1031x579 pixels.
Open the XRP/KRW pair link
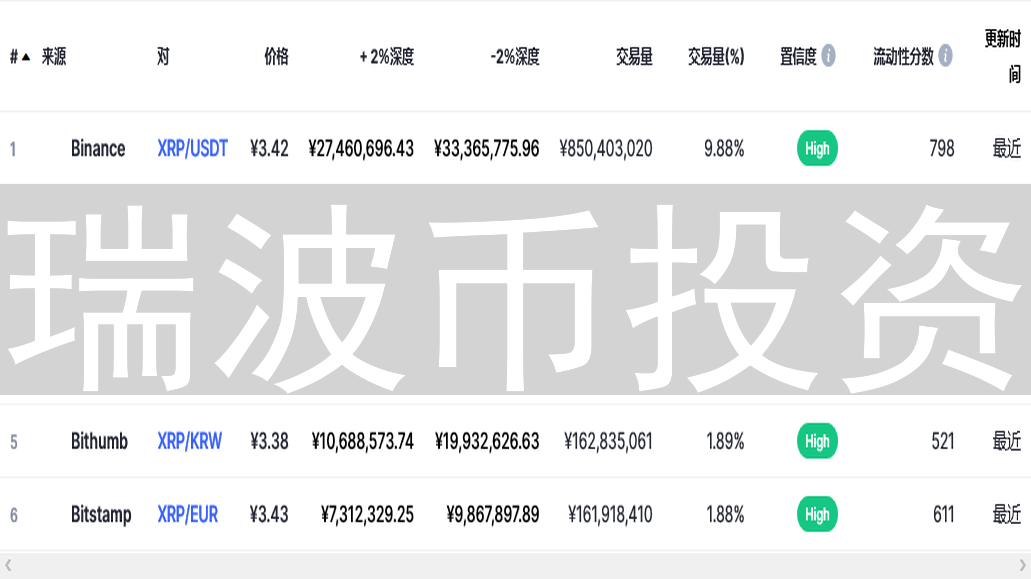[x=189, y=441]
